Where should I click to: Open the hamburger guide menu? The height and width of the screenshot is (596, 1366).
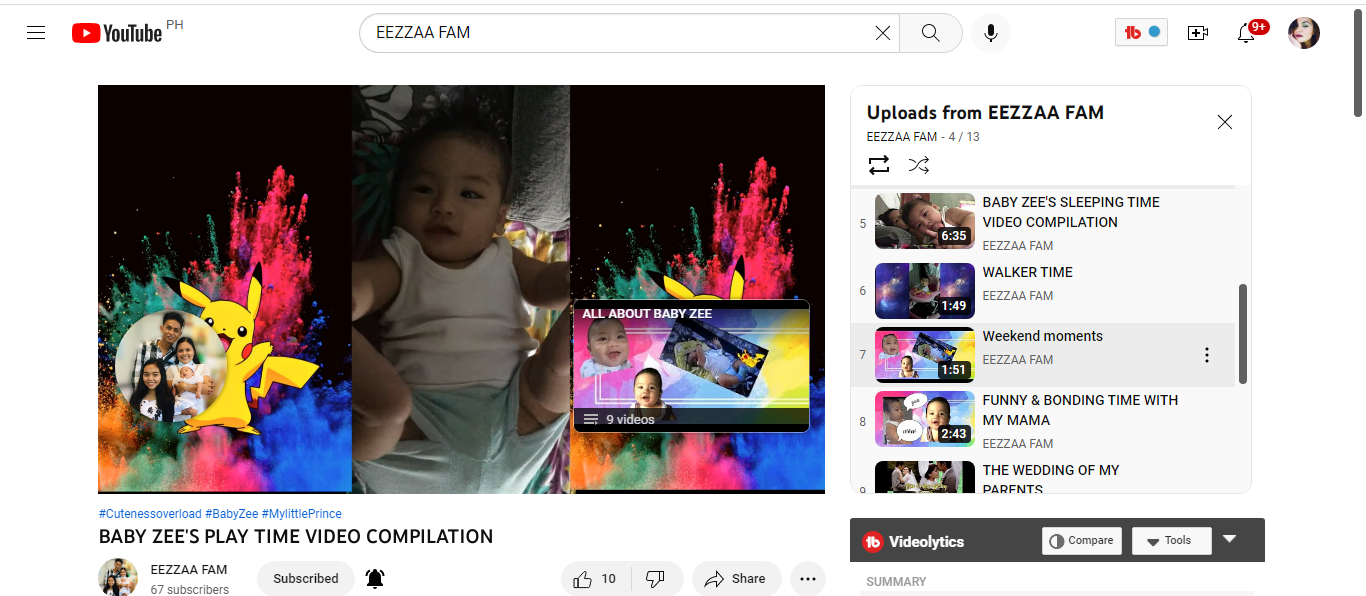click(36, 33)
